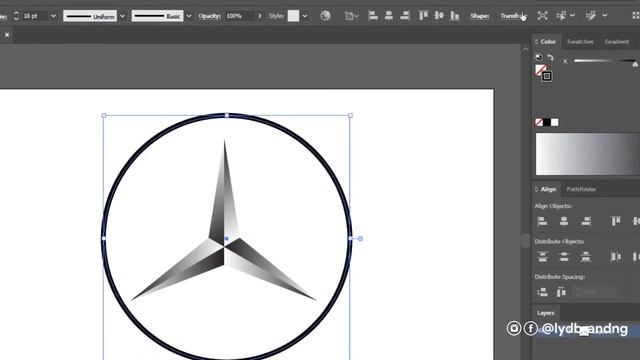Switch to the Swatches panel tab
The width and height of the screenshot is (640, 360).
pos(580,42)
